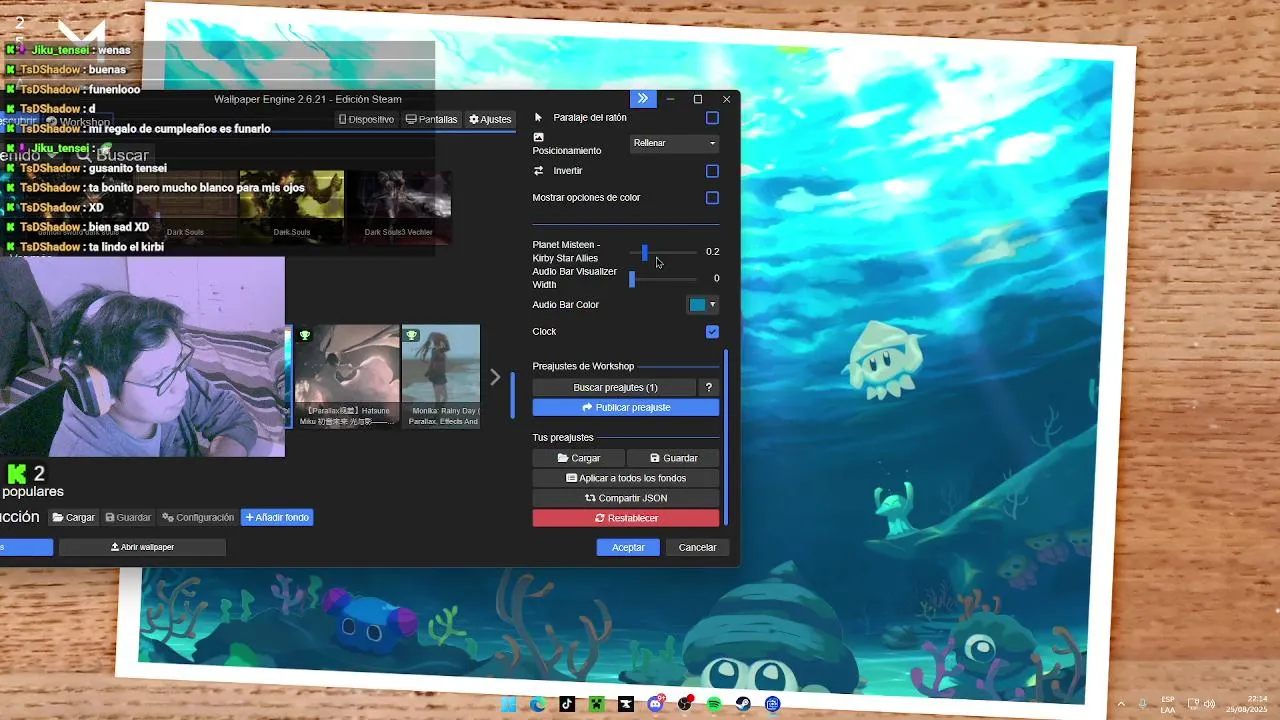Open the network status tray icon
This screenshot has width=1280, height=720.
[1192, 704]
